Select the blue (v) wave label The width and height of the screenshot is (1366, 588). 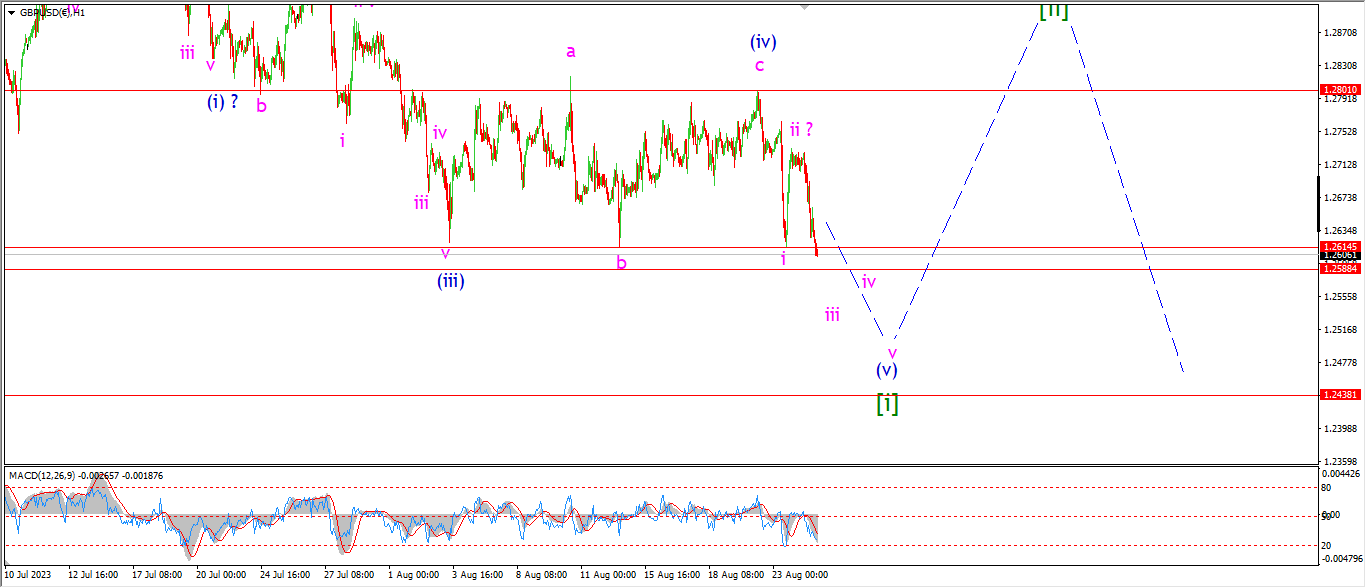click(886, 369)
